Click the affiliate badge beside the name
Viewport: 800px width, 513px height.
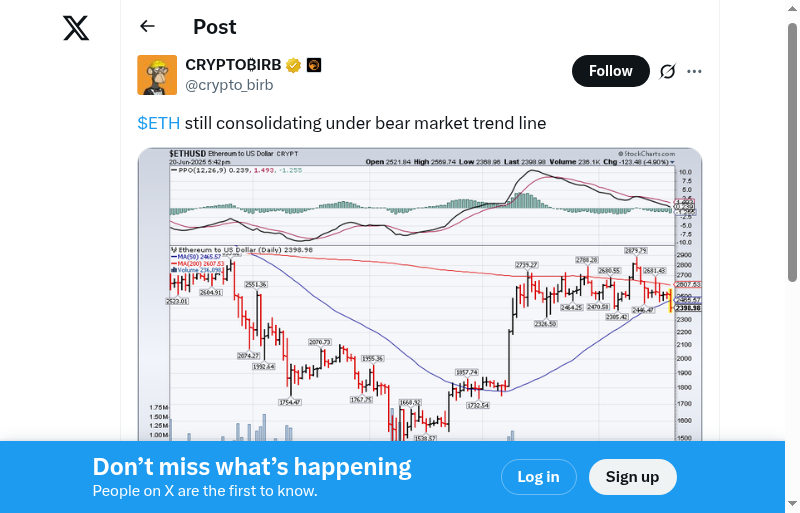click(x=313, y=66)
